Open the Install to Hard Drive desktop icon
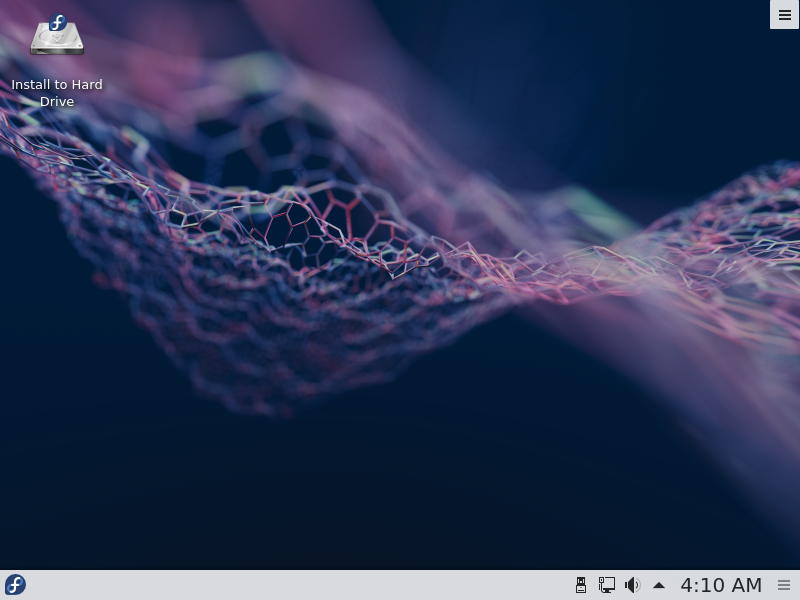The width and height of the screenshot is (800, 600). pos(57,38)
